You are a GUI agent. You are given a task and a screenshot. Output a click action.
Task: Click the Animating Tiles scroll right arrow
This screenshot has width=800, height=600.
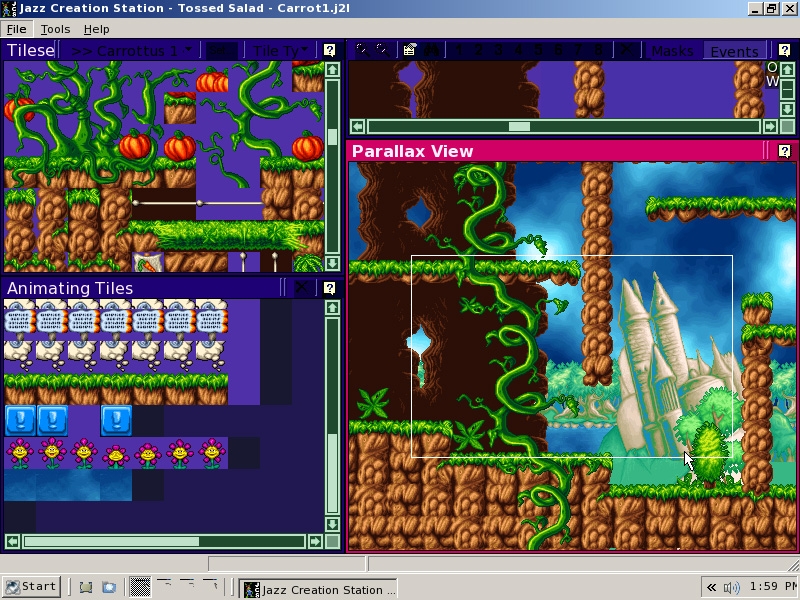pos(315,541)
